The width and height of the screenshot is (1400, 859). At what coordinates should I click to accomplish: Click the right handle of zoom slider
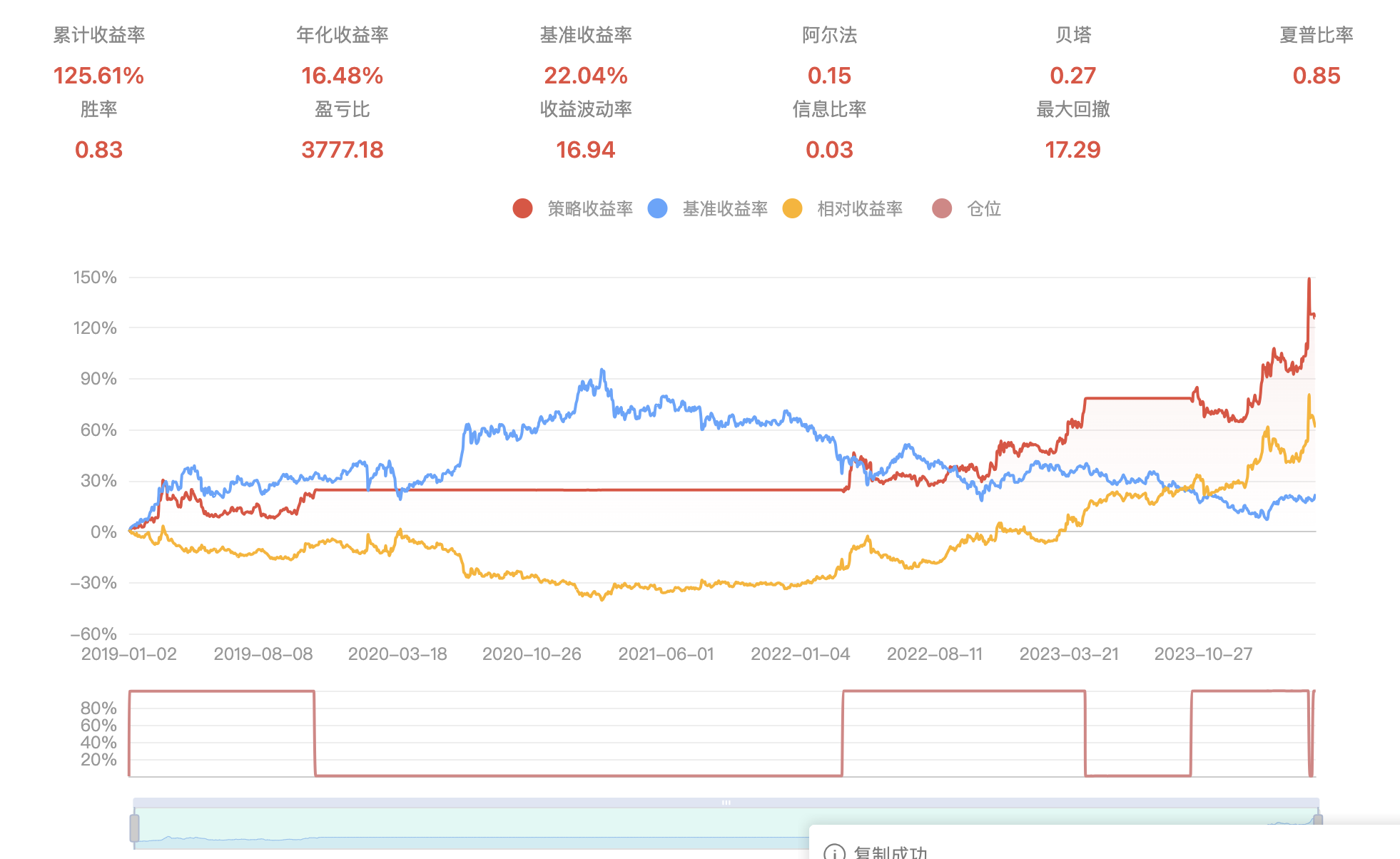[x=1318, y=820]
